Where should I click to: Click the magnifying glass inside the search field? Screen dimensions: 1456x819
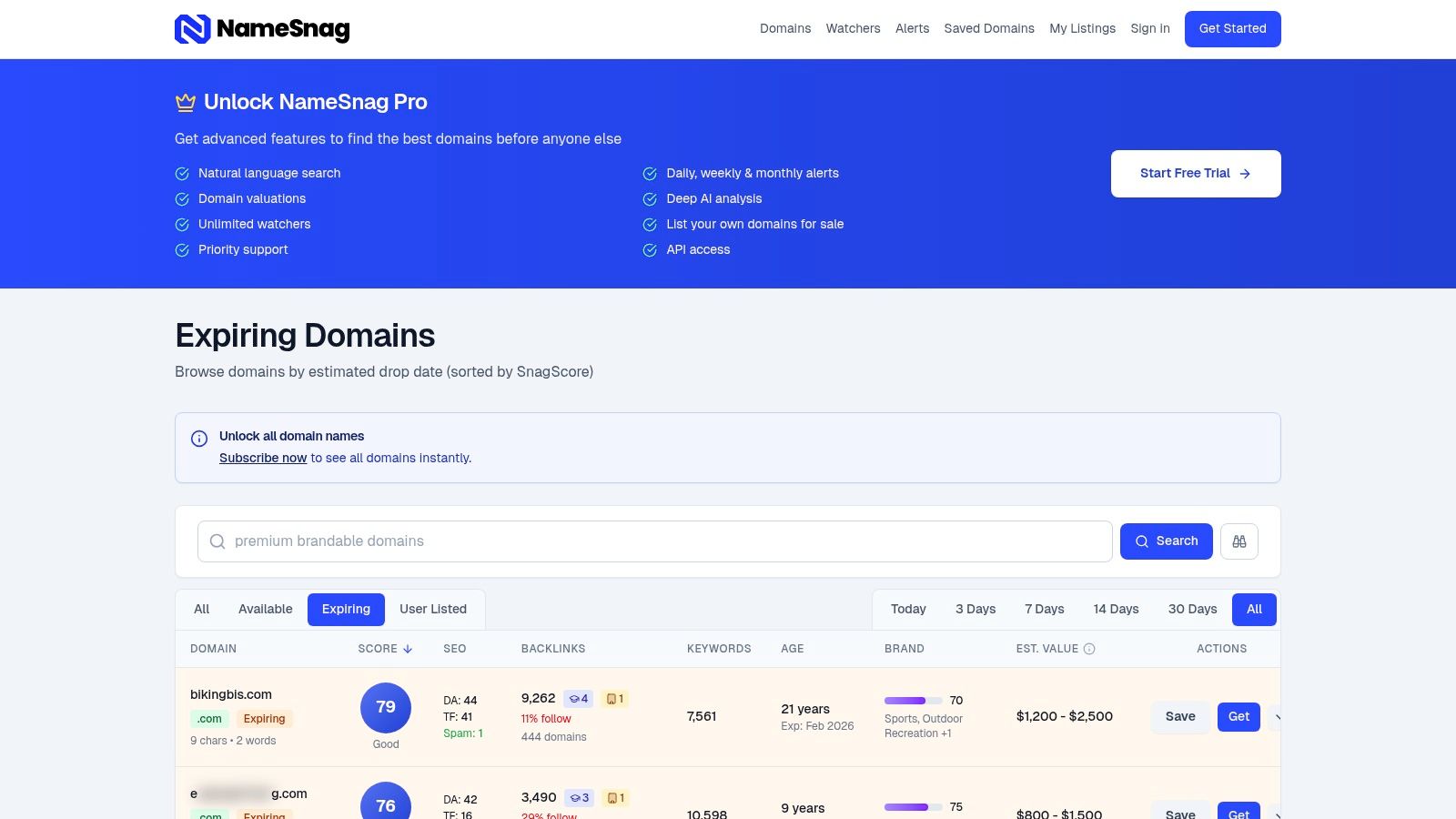pyautogui.click(x=217, y=541)
